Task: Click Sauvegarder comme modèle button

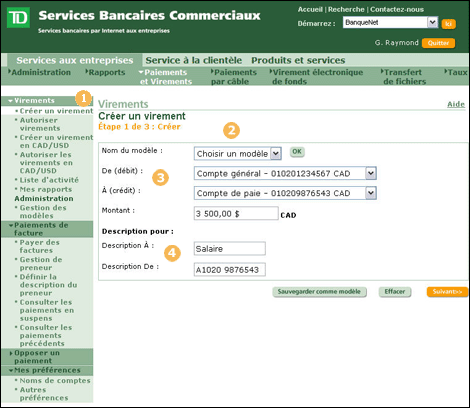Action: 319,292
